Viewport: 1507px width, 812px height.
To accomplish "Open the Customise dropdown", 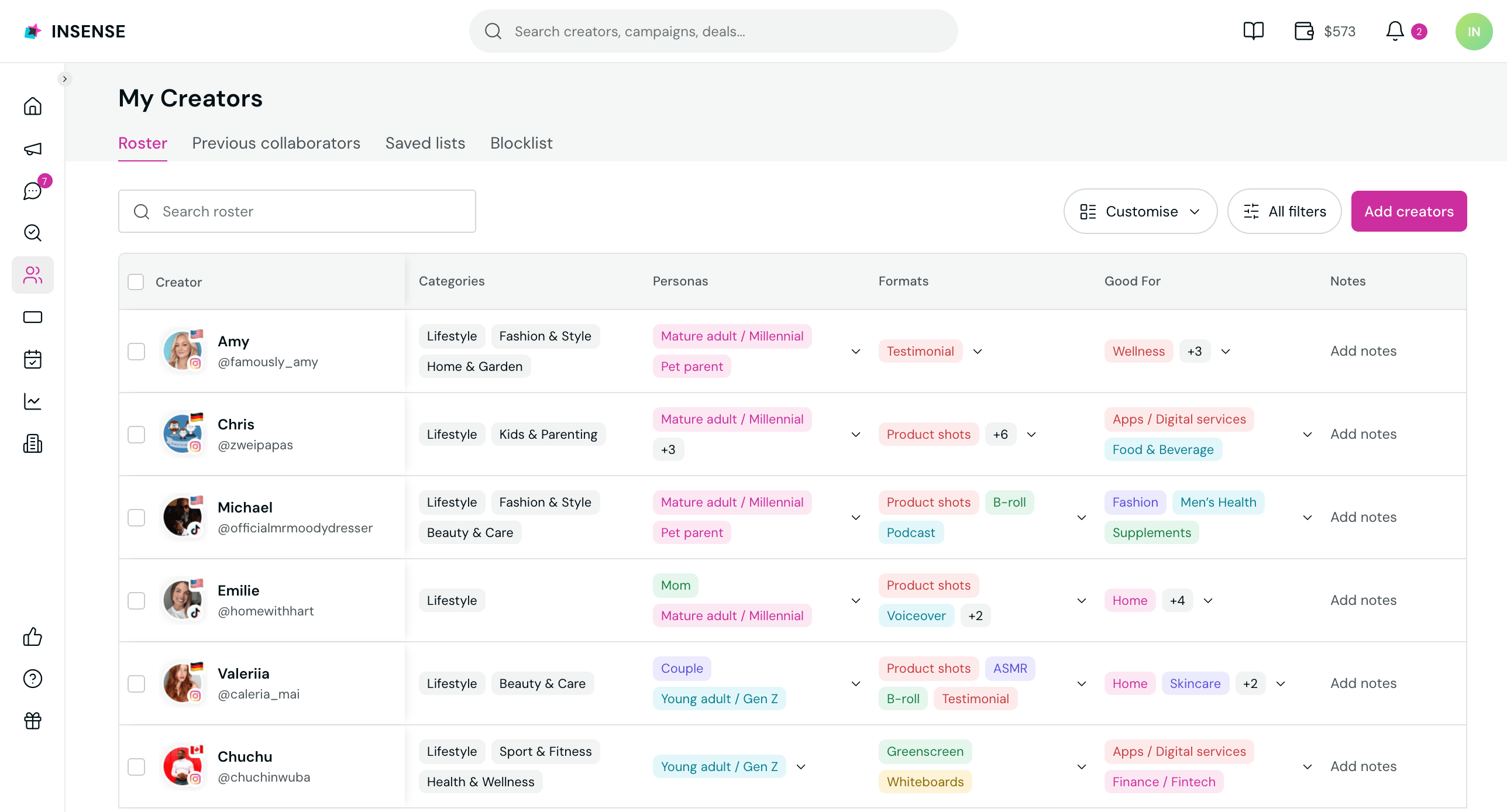I will [x=1140, y=211].
